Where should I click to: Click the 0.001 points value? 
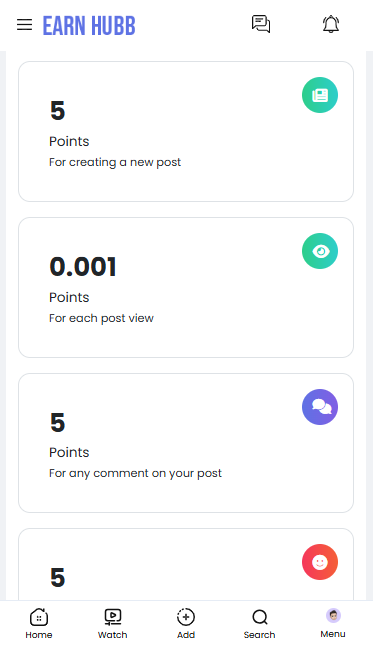click(x=83, y=267)
